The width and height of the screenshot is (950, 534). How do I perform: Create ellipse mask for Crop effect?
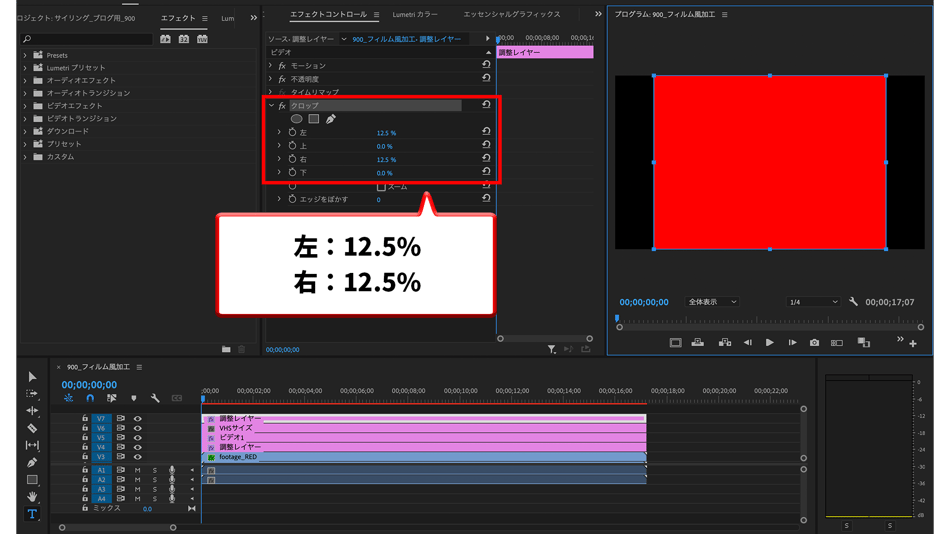297,119
